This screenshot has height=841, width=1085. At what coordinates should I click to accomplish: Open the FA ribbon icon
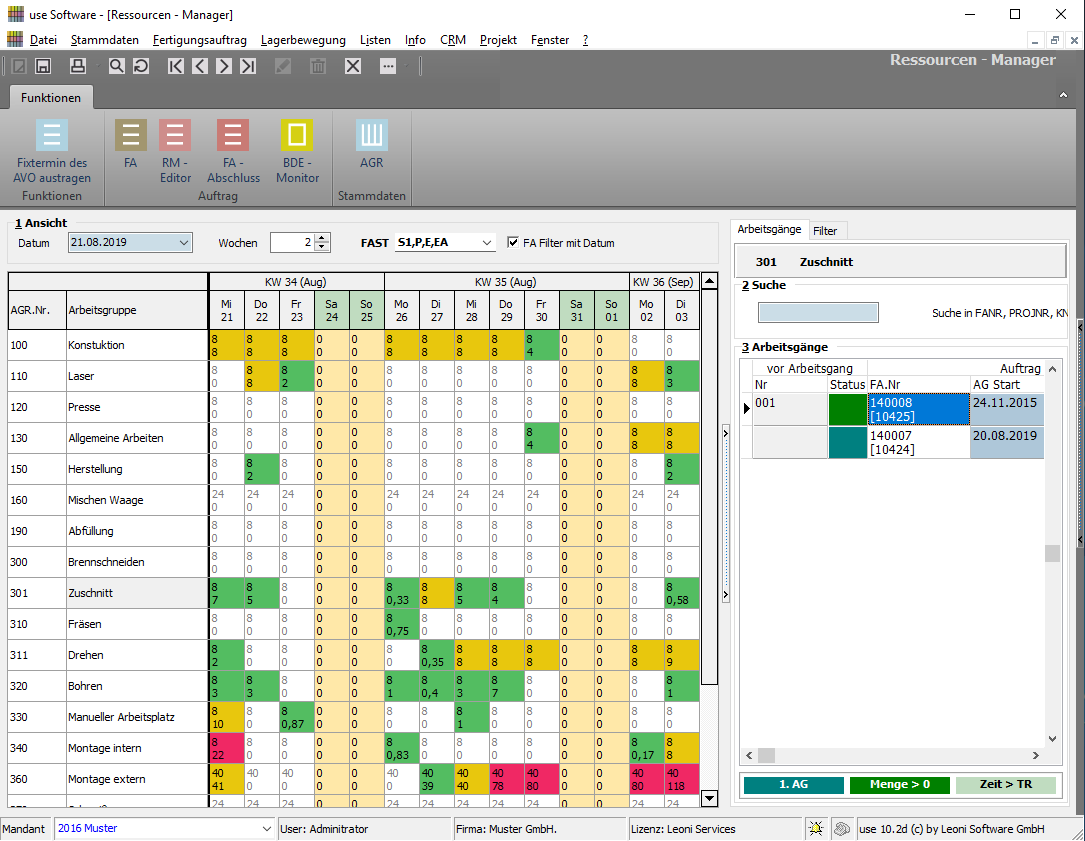click(131, 135)
